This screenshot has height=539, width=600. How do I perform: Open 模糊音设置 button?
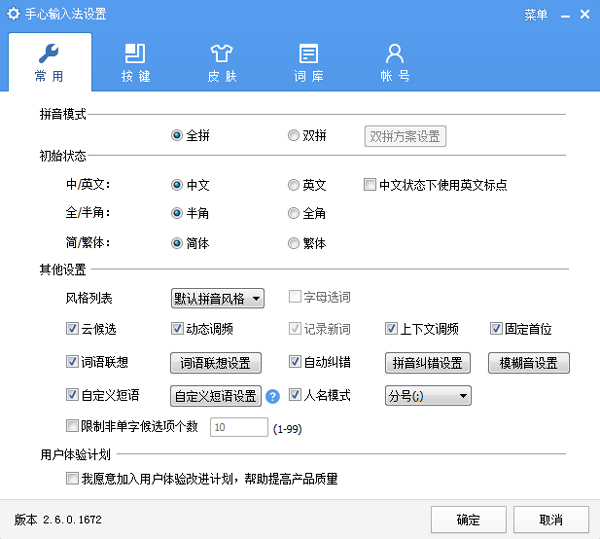(x=529, y=363)
